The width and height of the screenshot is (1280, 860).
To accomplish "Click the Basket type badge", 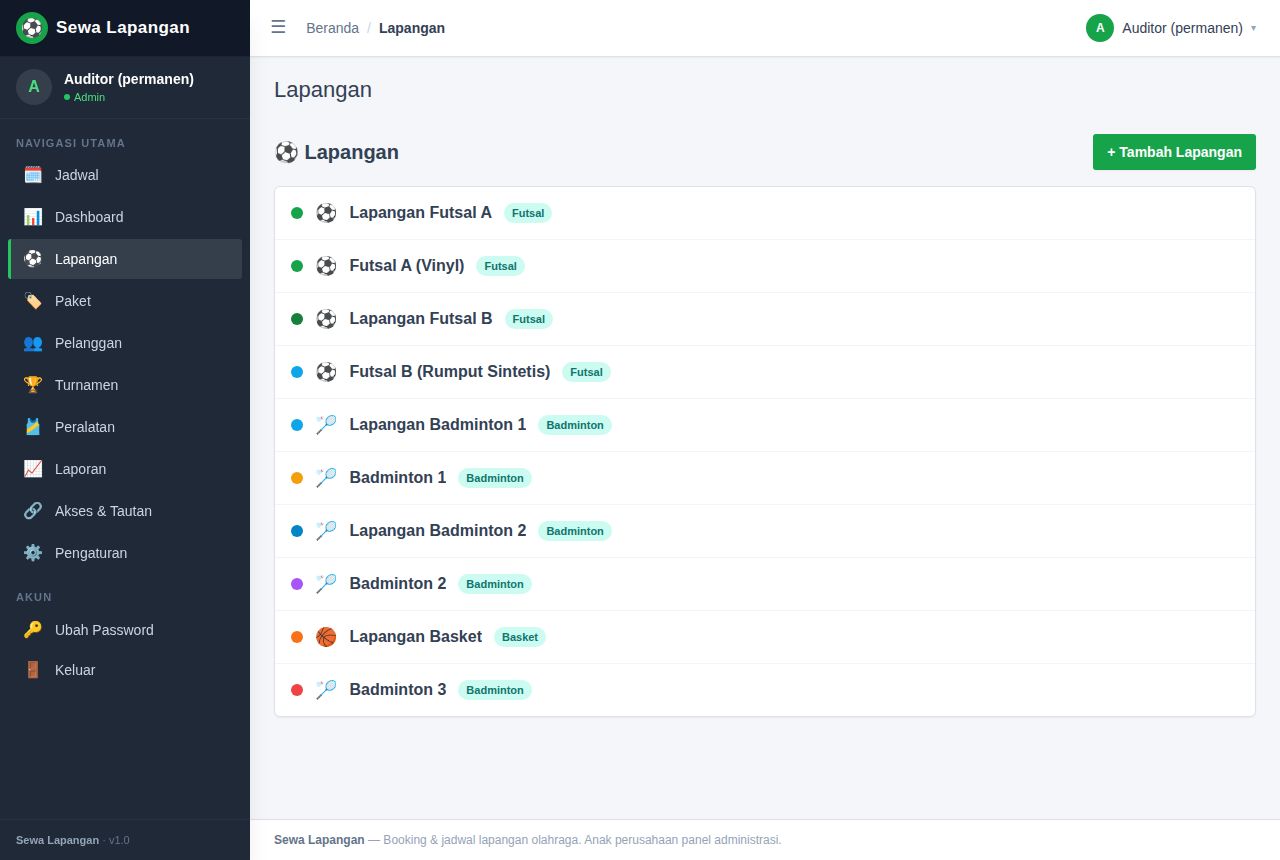I will tap(520, 637).
